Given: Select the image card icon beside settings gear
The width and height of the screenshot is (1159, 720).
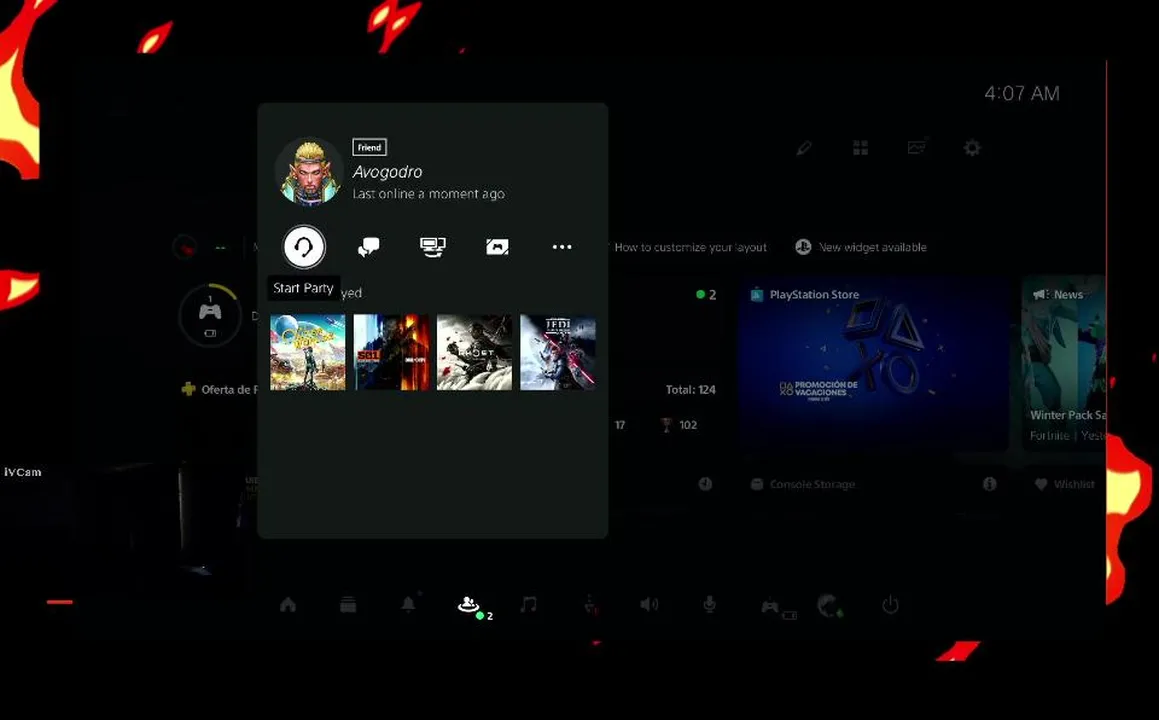Looking at the screenshot, I should (917, 147).
